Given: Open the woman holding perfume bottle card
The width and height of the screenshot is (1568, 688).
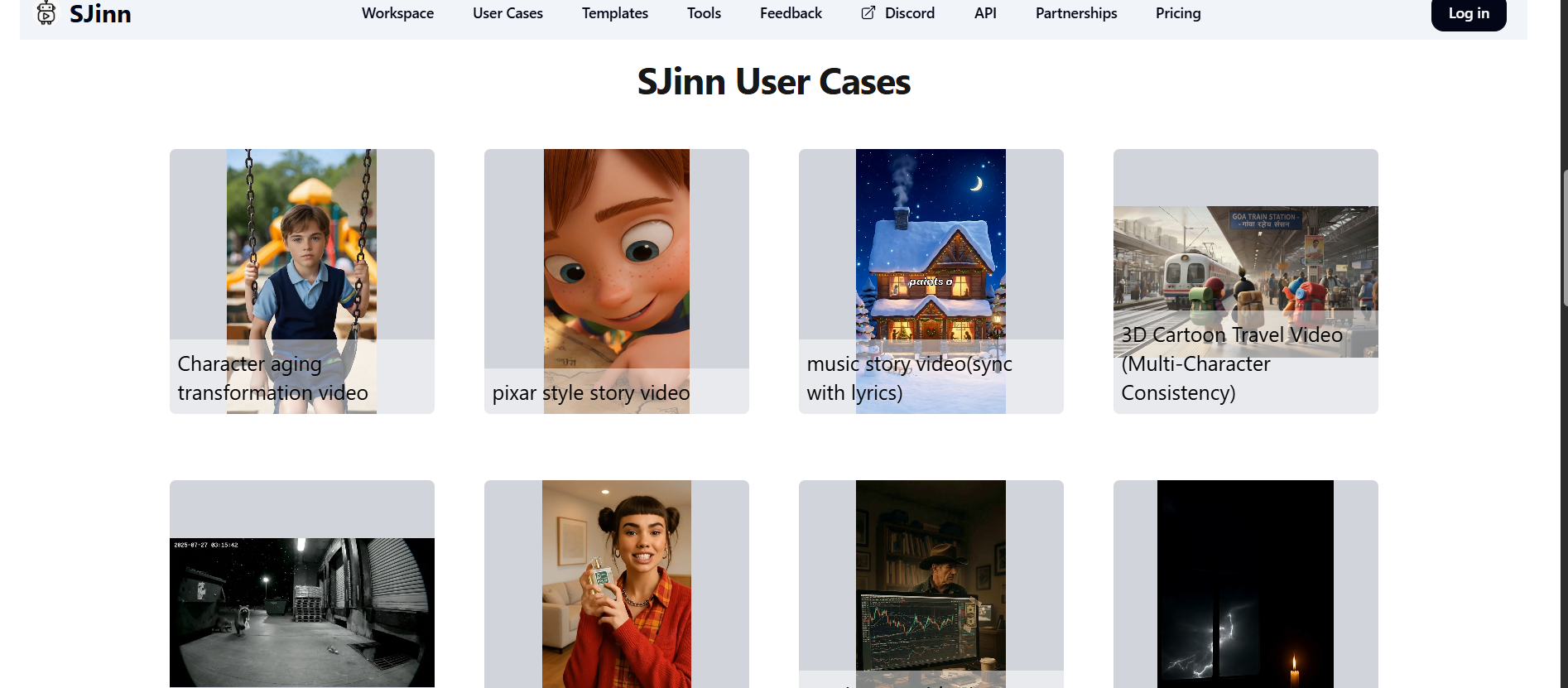Looking at the screenshot, I should point(617,585).
